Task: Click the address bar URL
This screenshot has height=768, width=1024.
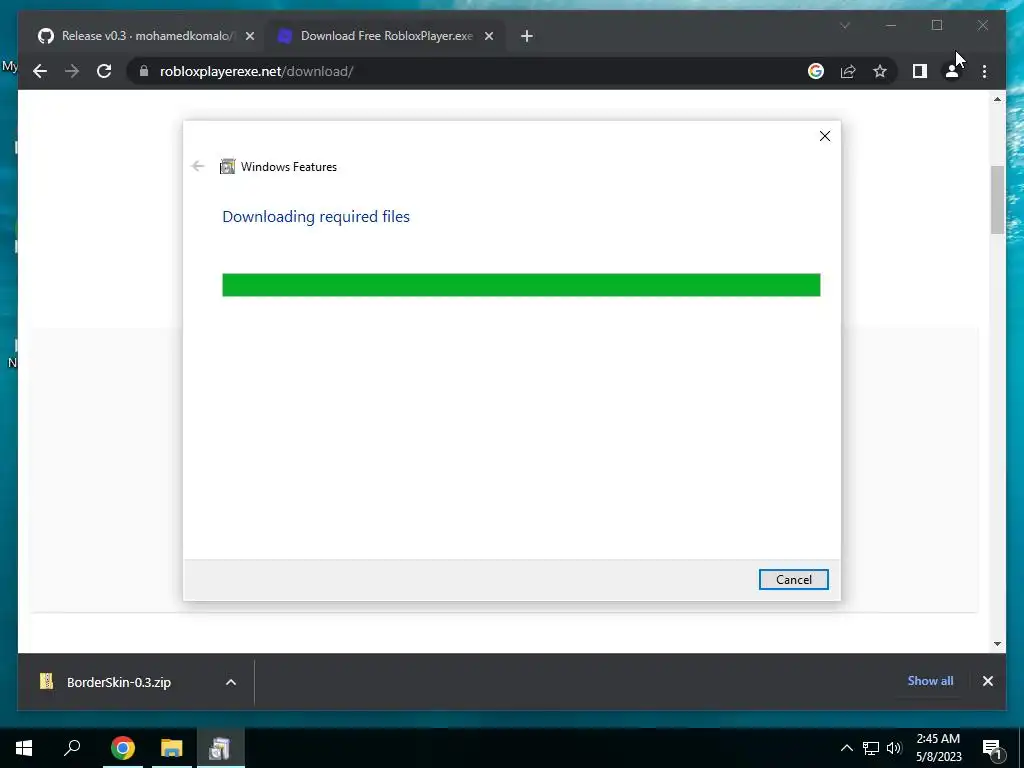Action: [256, 71]
